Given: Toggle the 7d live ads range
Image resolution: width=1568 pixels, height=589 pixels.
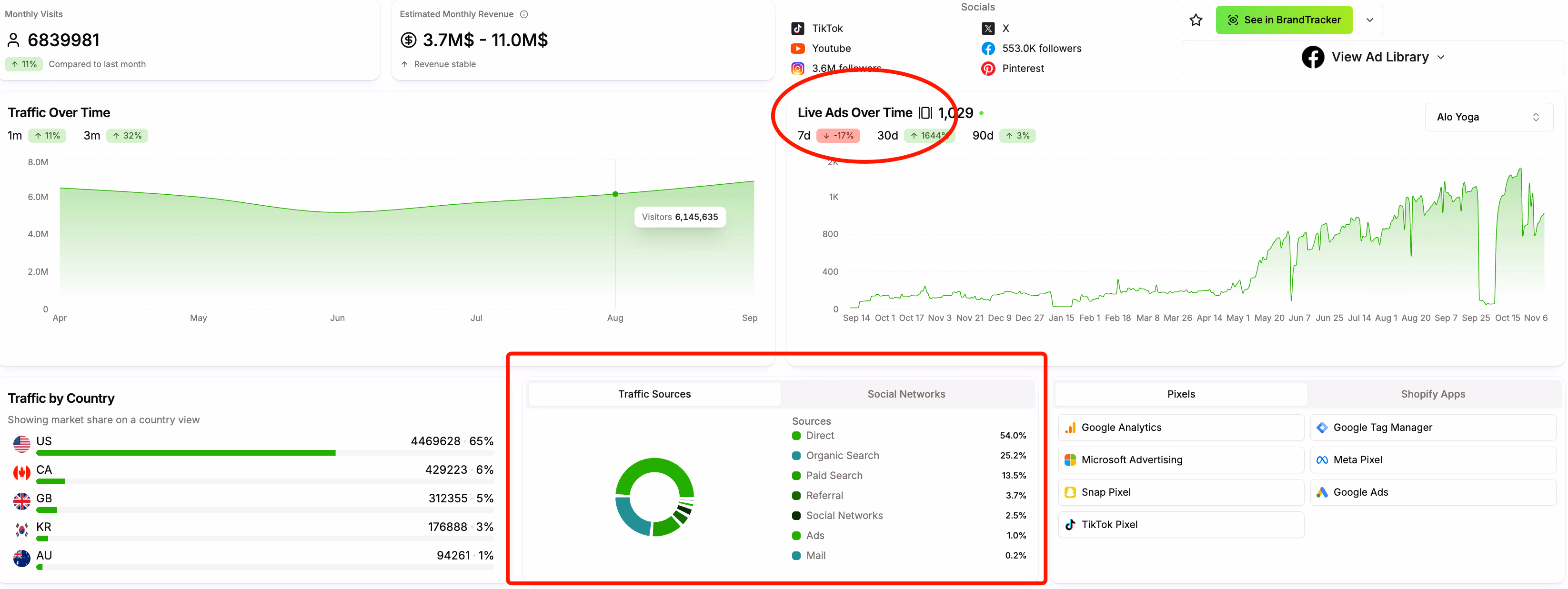Looking at the screenshot, I should pos(804,135).
